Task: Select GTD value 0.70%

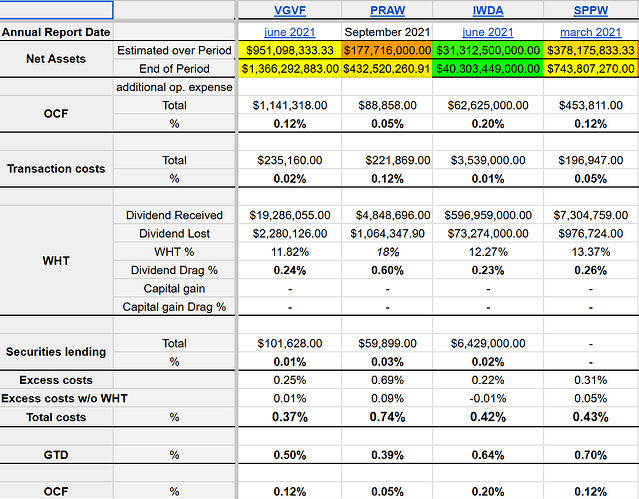Action: pyautogui.click(x=591, y=455)
